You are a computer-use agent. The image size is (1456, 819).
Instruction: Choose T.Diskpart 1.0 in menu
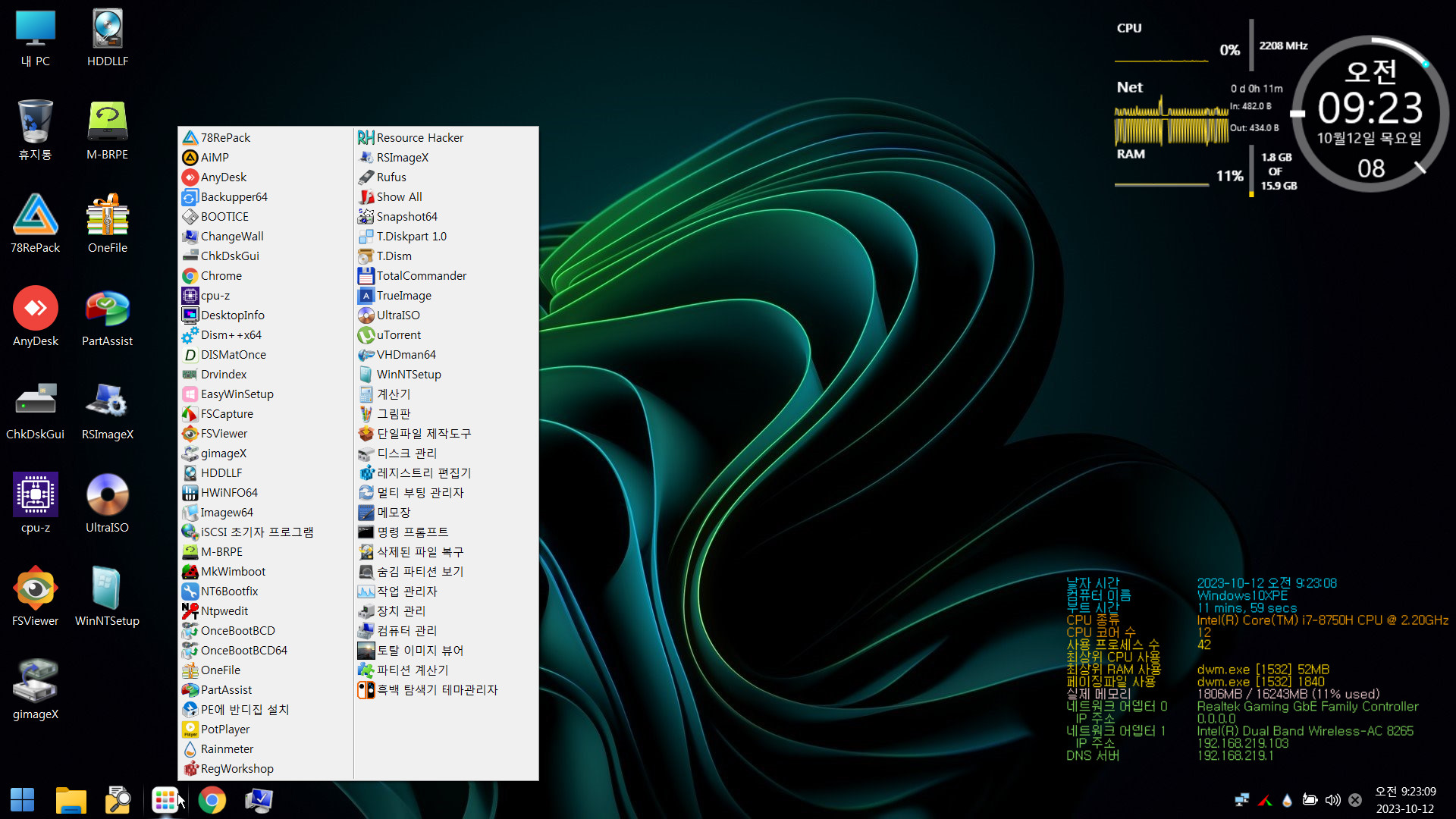(446, 236)
